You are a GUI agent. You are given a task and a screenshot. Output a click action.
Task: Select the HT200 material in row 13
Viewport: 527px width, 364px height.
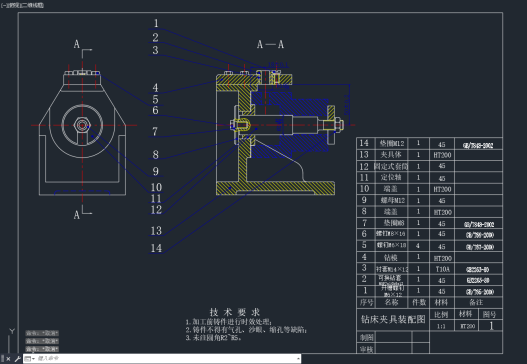(442, 155)
